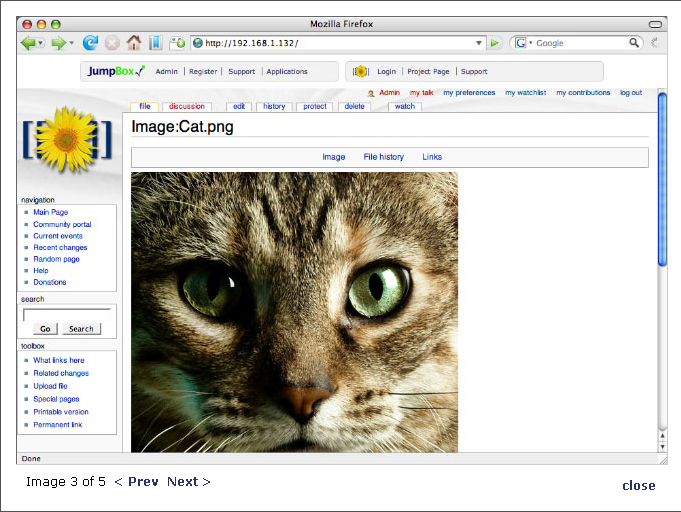Click the green Go arrow beside URL

point(494,43)
